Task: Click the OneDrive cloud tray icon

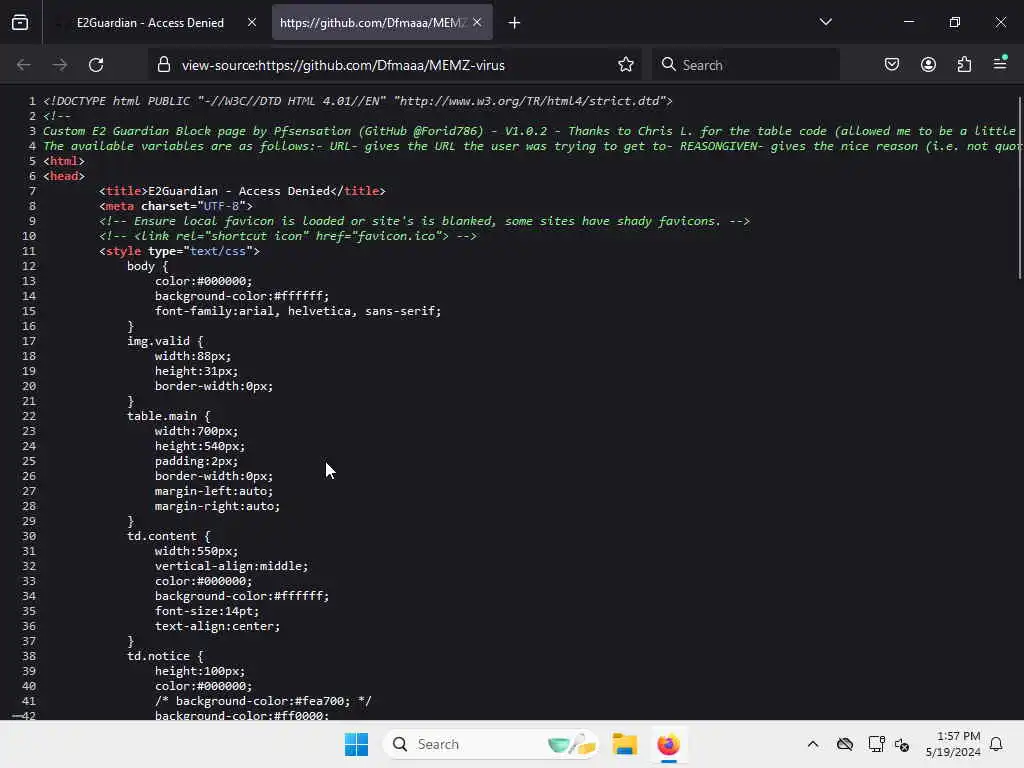Action: pyautogui.click(x=844, y=744)
